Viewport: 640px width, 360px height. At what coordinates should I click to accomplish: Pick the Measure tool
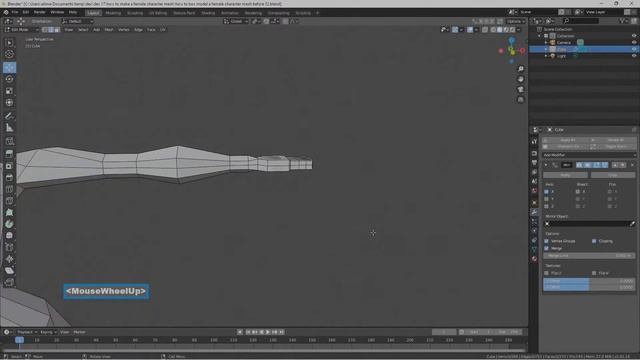click(9, 128)
